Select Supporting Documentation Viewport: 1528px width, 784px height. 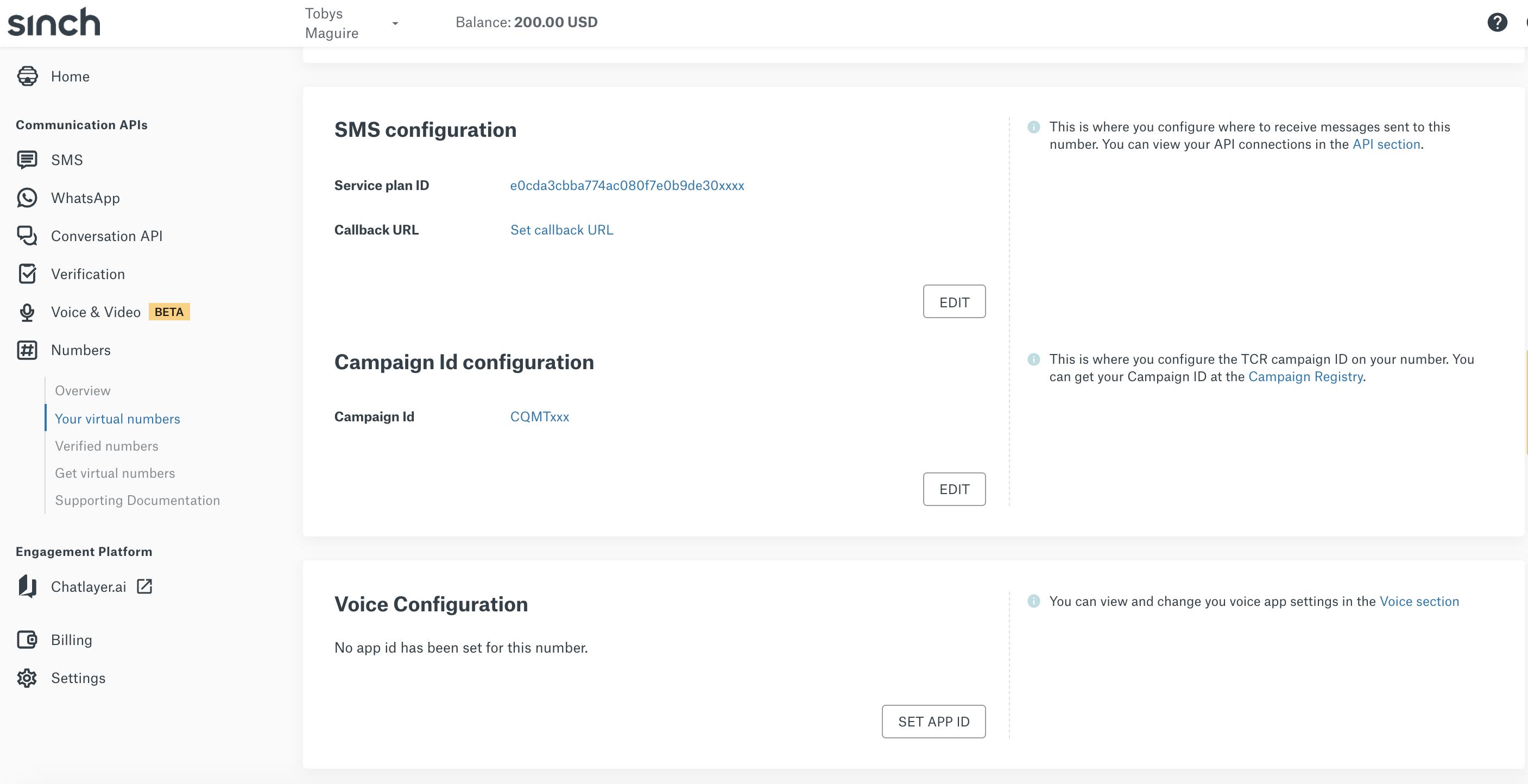pyautogui.click(x=137, y=501)
